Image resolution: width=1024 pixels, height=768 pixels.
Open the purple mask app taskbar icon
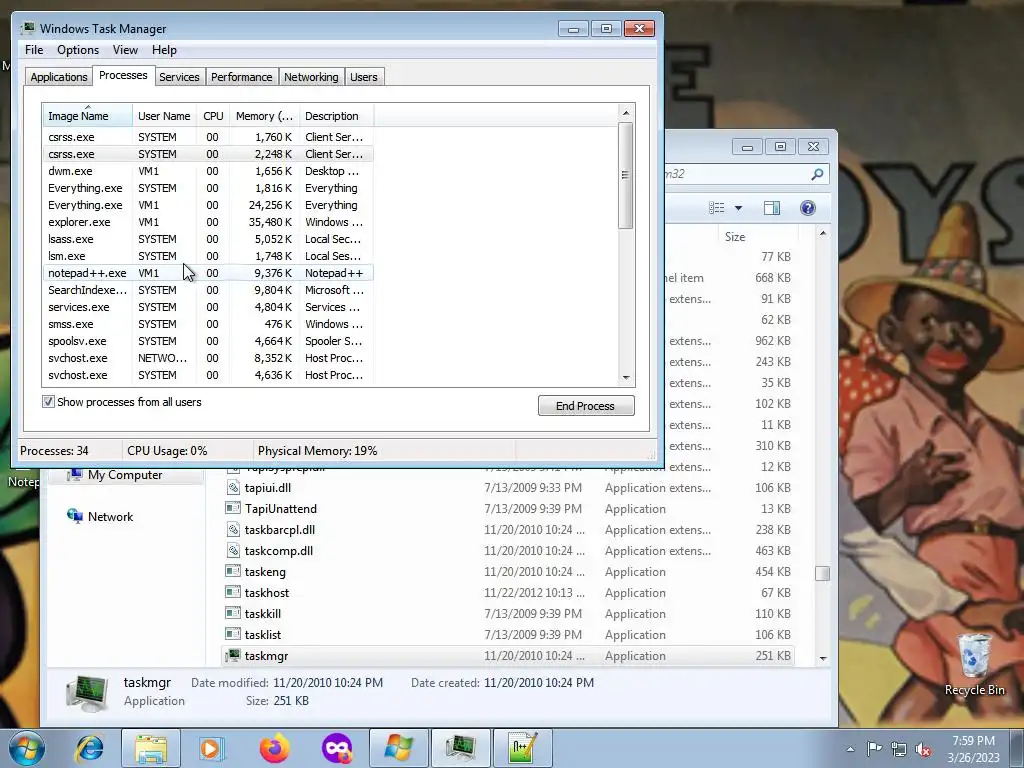pos(337,748)
